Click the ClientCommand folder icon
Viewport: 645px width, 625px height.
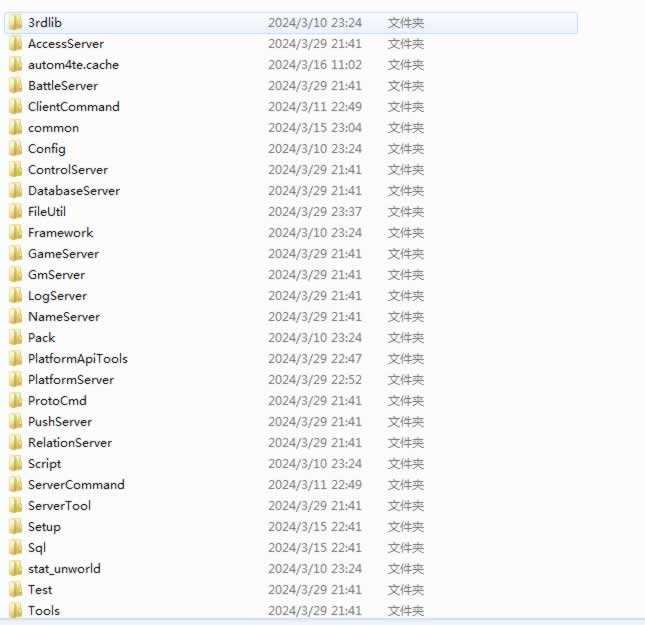(x=15, y=107)
